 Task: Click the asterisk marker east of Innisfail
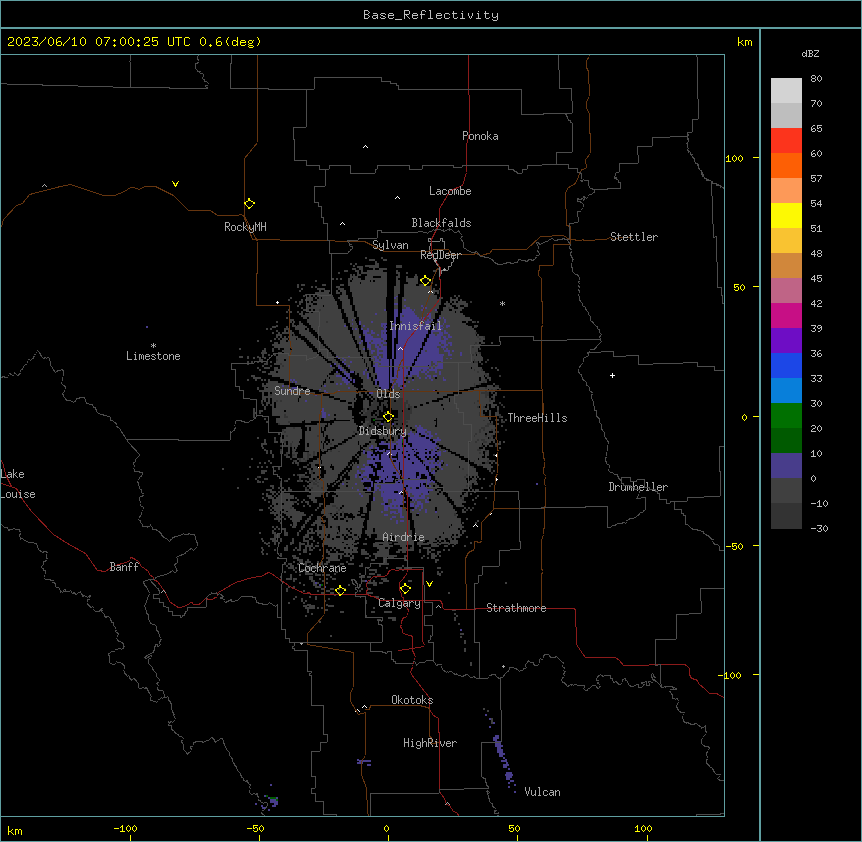(502, 303)
